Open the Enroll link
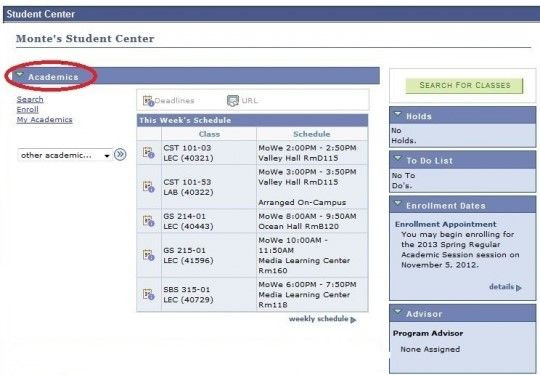The width and height of the screenshot is (540, 375). point(28,110)
